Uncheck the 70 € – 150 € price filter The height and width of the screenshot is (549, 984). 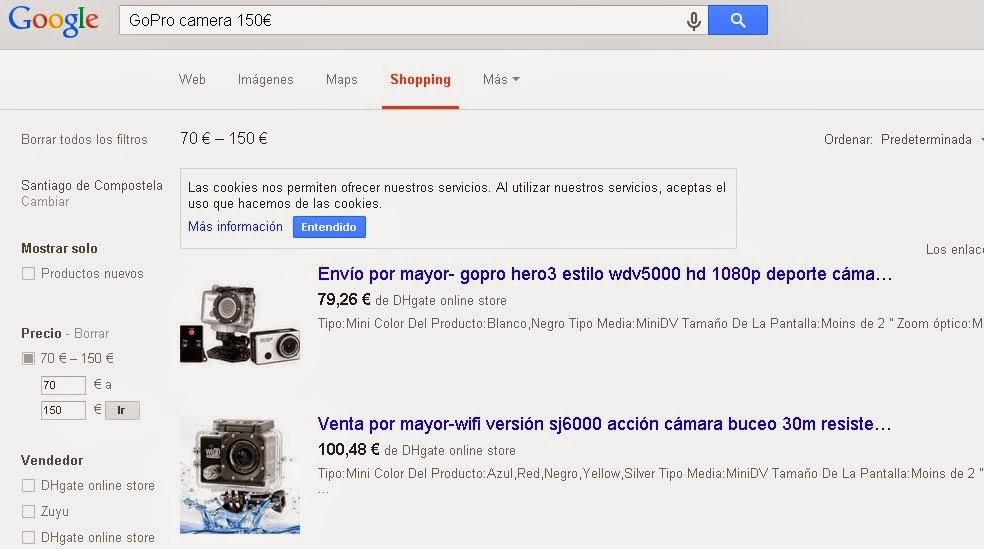pyautogui.click(x=28, y=358)
